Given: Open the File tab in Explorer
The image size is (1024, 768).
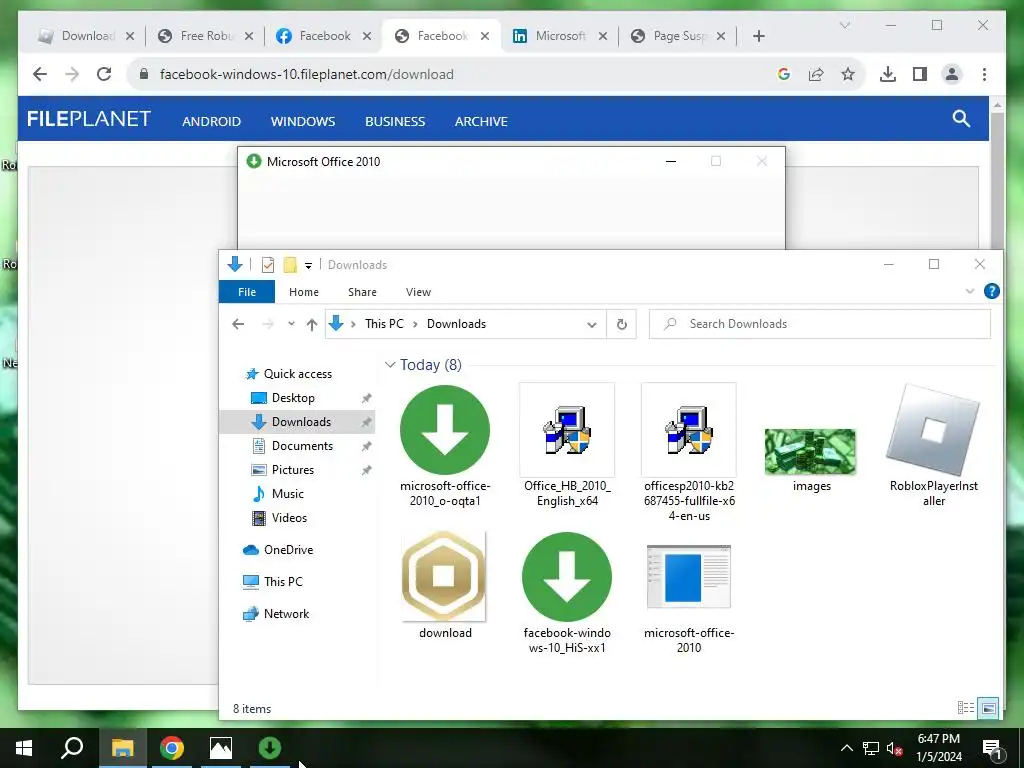Looking at the screenshot, I should point(247,292).
